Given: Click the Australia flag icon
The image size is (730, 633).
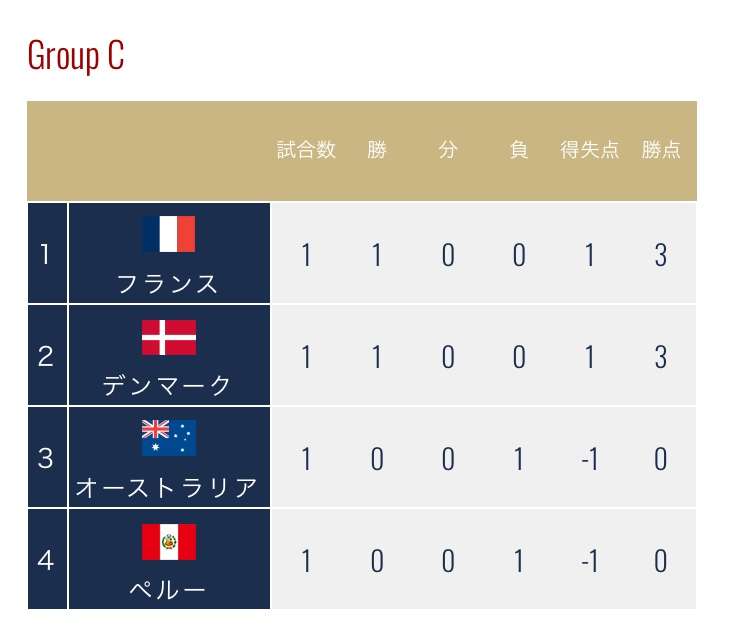Looking at the screenshot, I should (x=169, y=438).
